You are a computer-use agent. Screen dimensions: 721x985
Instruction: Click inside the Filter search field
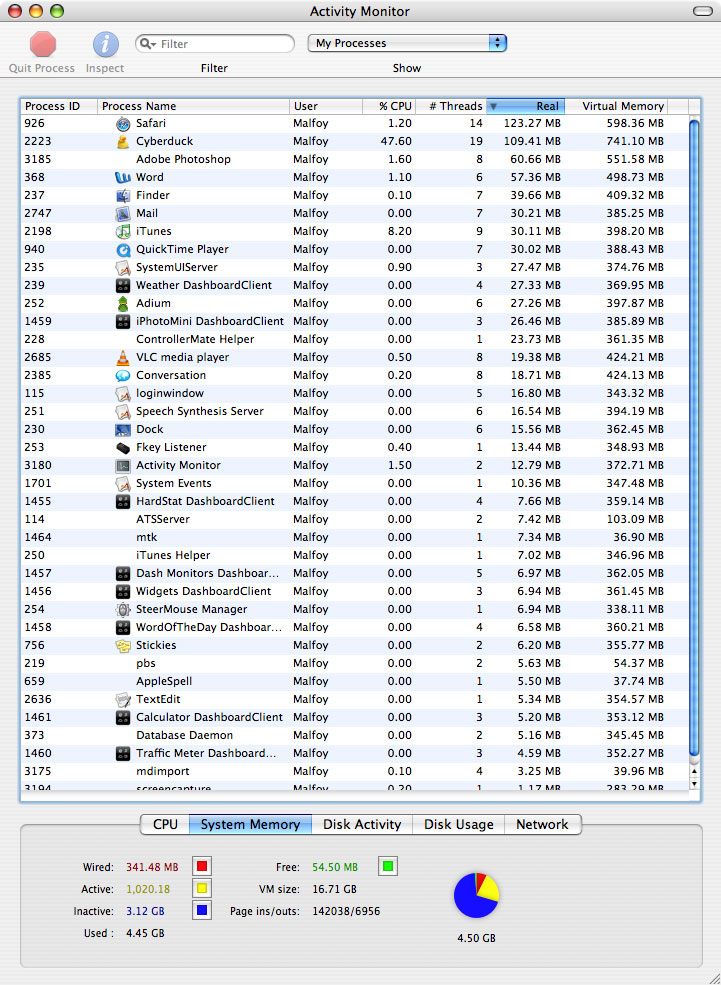click(x=215, y=44)
